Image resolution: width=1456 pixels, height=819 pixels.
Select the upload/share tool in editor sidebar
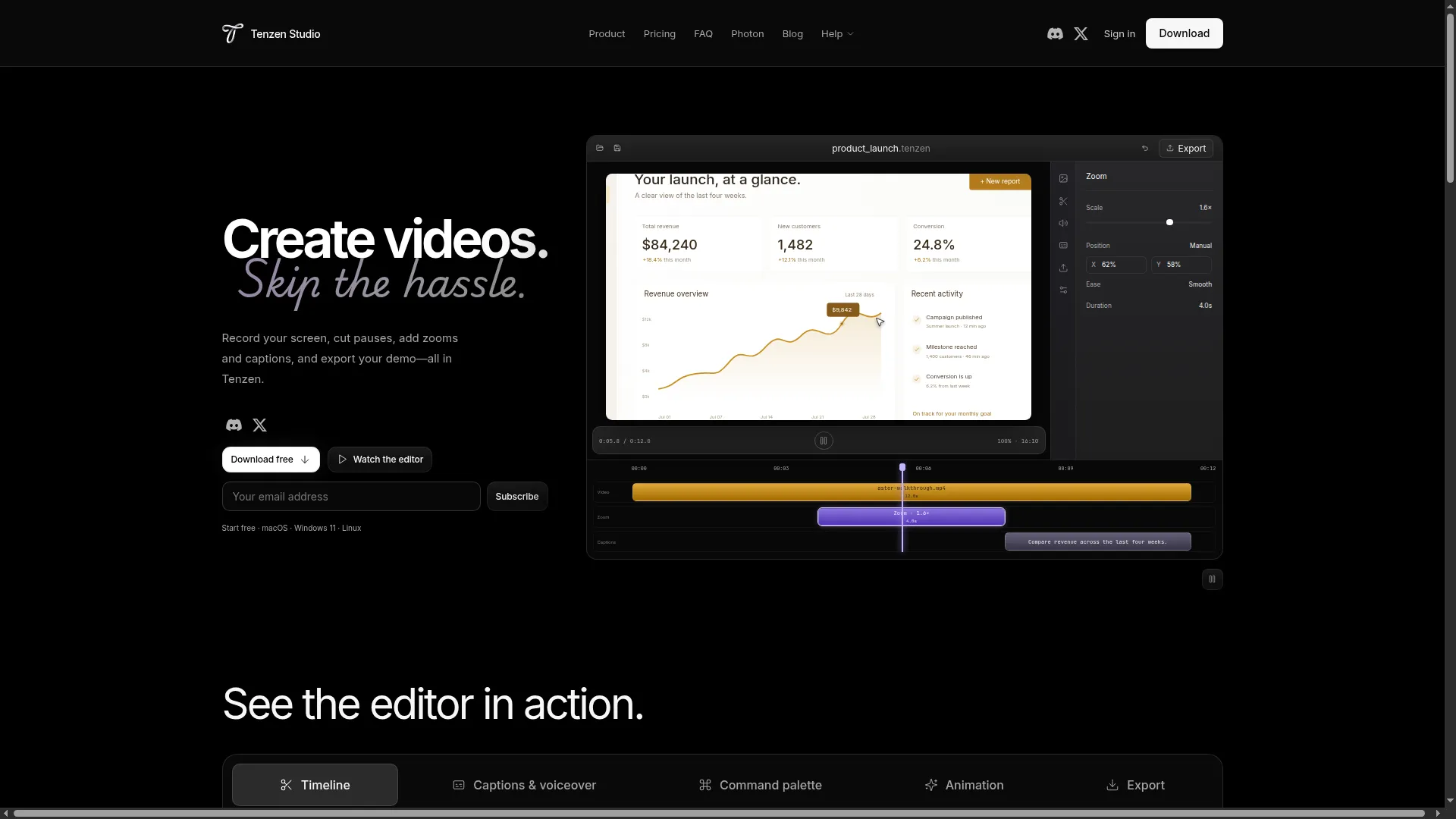pyautogui.click(x=1063, y=268)
